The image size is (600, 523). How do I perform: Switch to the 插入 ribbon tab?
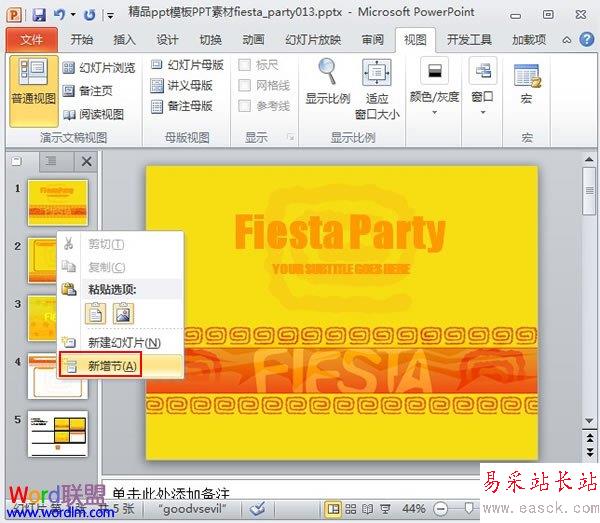pyautogui.click(x=124, y=40)
